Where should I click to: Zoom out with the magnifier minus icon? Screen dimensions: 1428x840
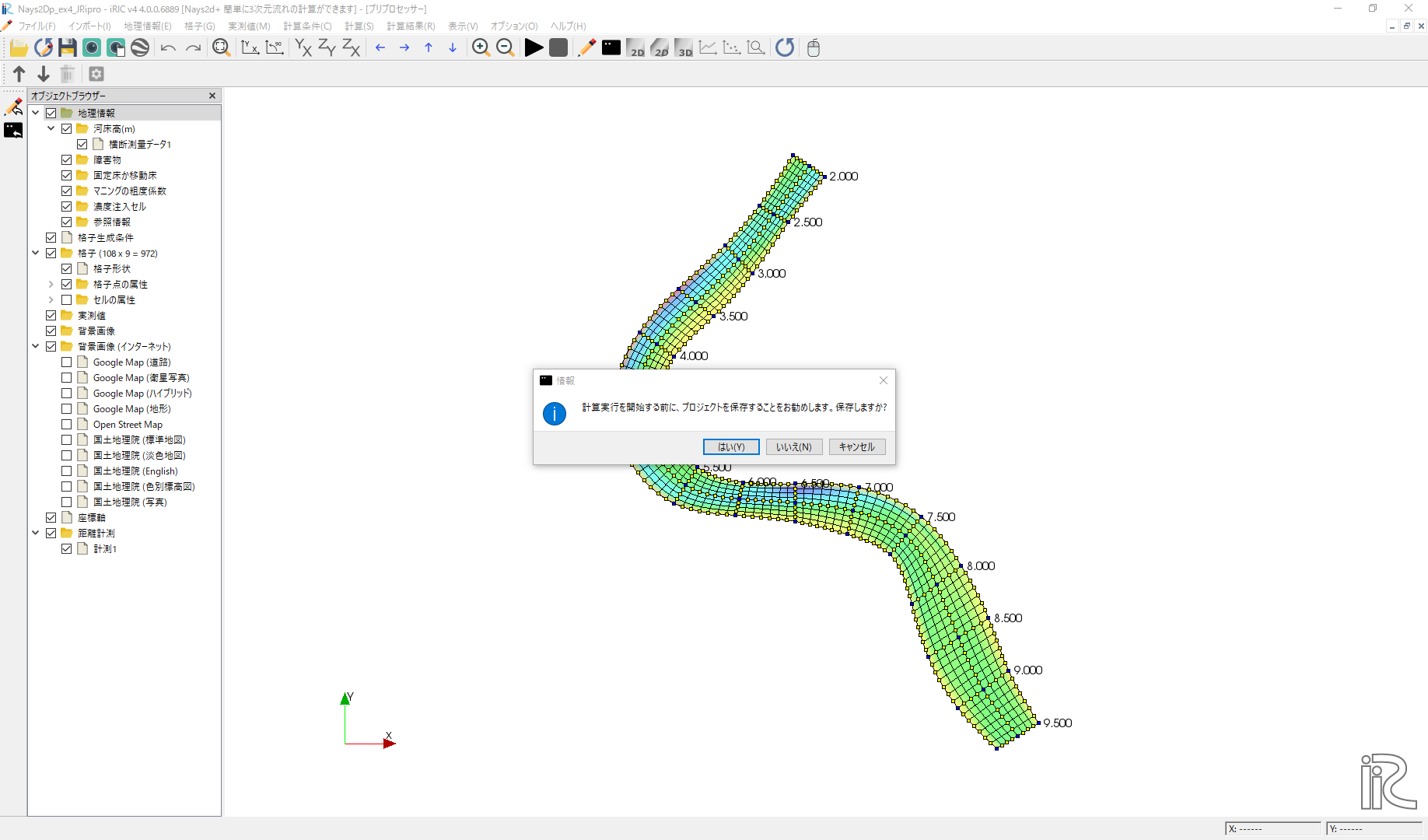[x=505, y=48]
